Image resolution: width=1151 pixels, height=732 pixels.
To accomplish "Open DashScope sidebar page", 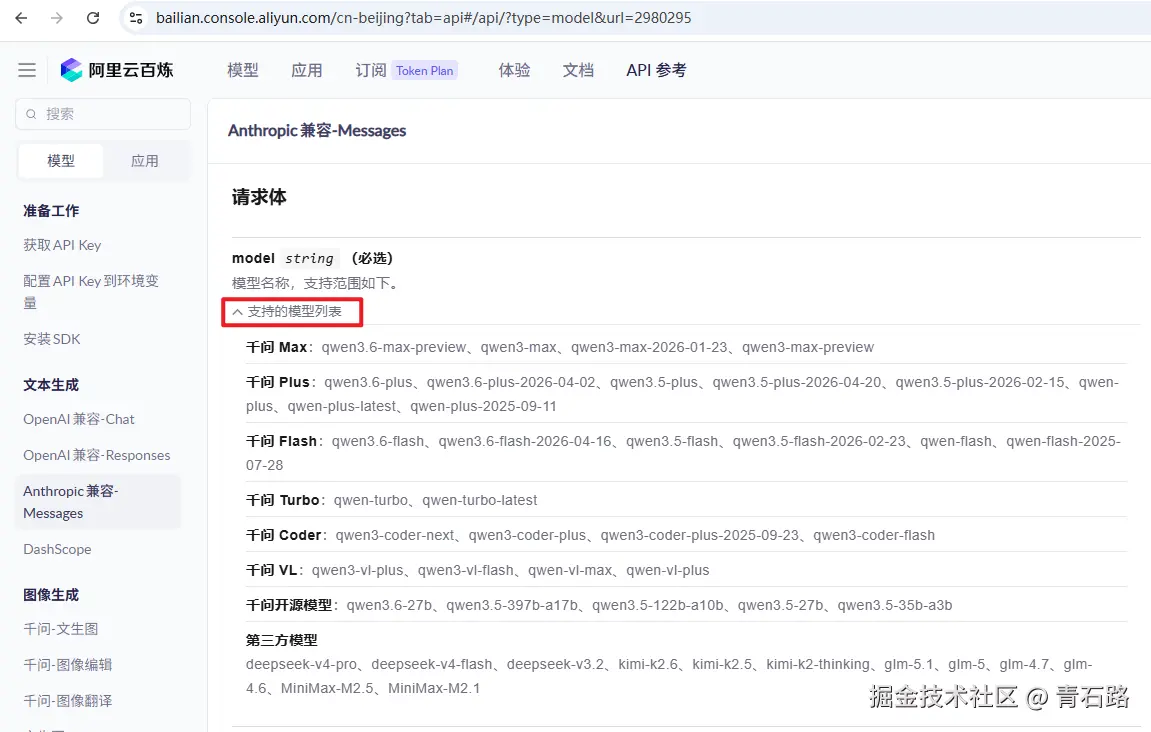I will [57, 549].
